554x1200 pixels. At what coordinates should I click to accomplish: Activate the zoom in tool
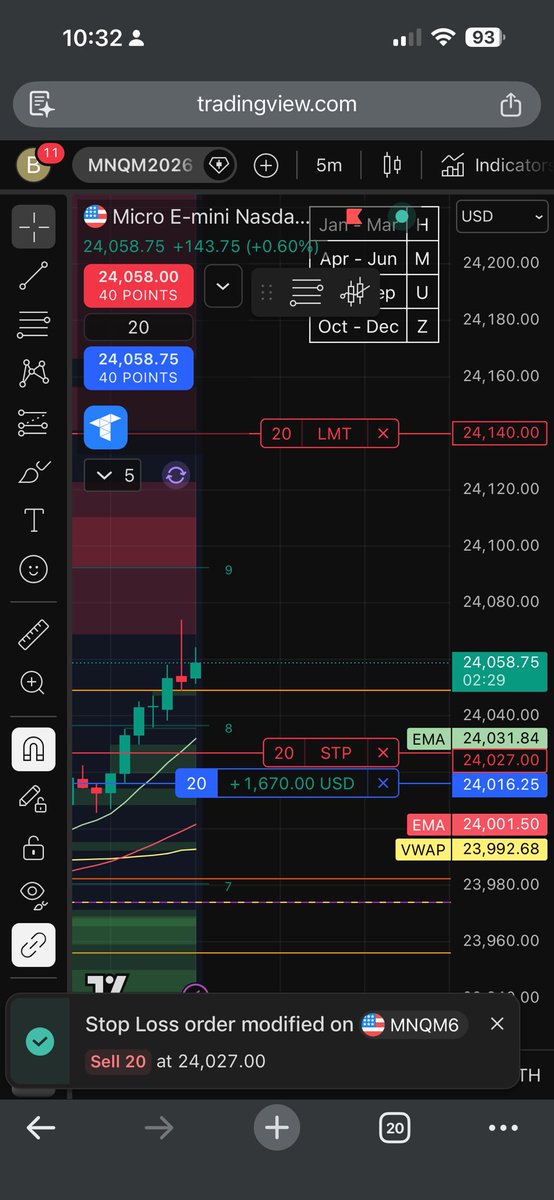coord(33,683)
